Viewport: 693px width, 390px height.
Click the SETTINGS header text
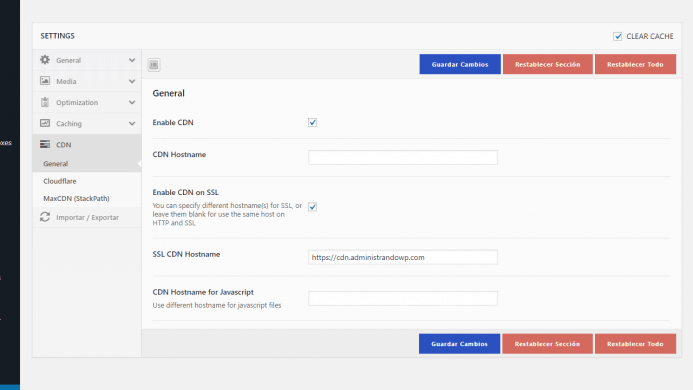(x=57, y=36)
